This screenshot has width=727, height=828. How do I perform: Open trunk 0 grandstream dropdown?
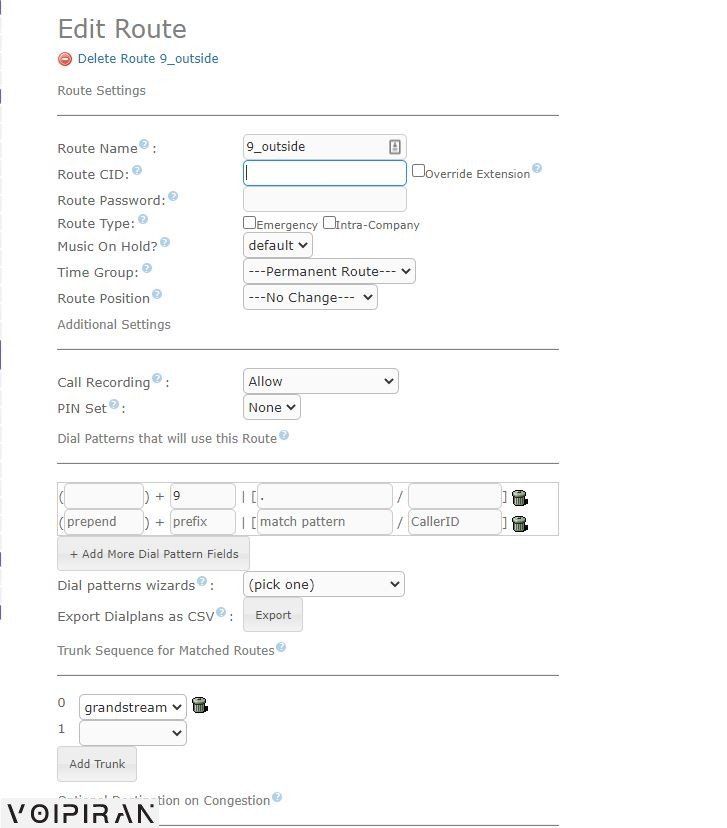click(x=133, y=707)
